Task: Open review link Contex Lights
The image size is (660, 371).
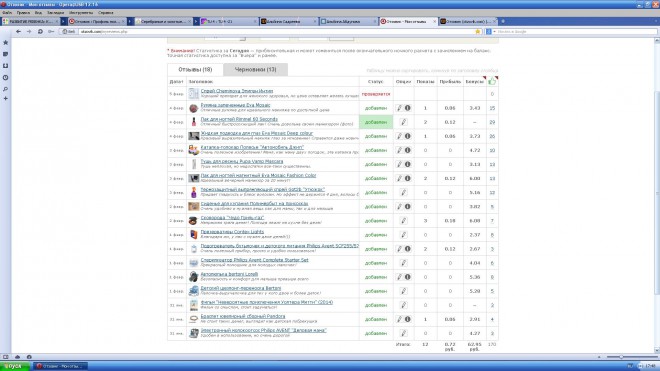Action: click(232, 232)
